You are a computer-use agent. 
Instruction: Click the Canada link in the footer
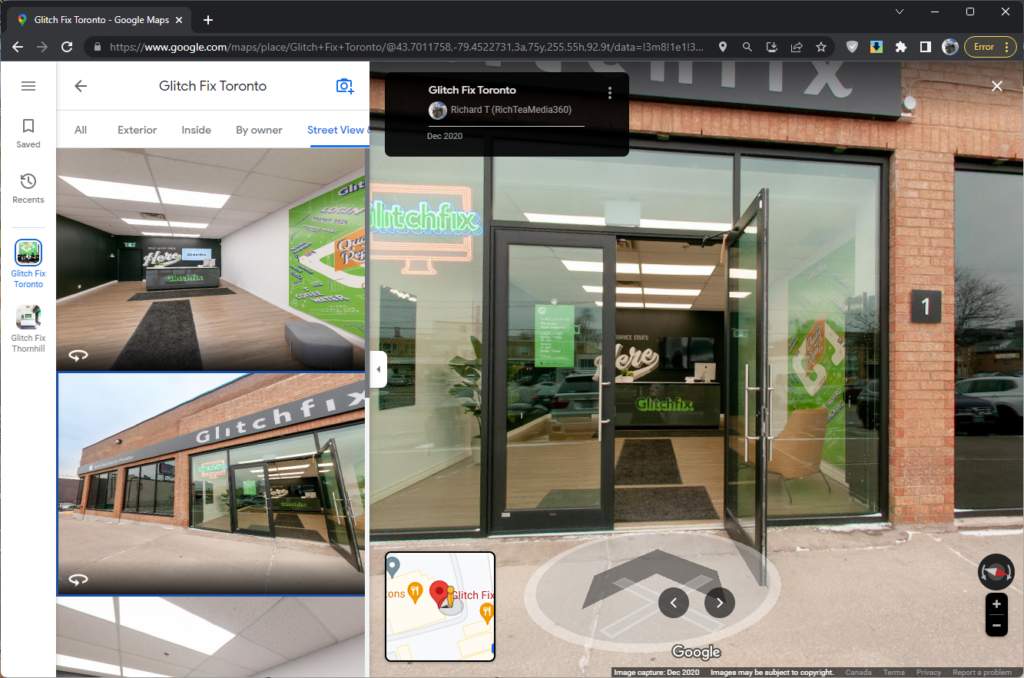click(858, 672)
